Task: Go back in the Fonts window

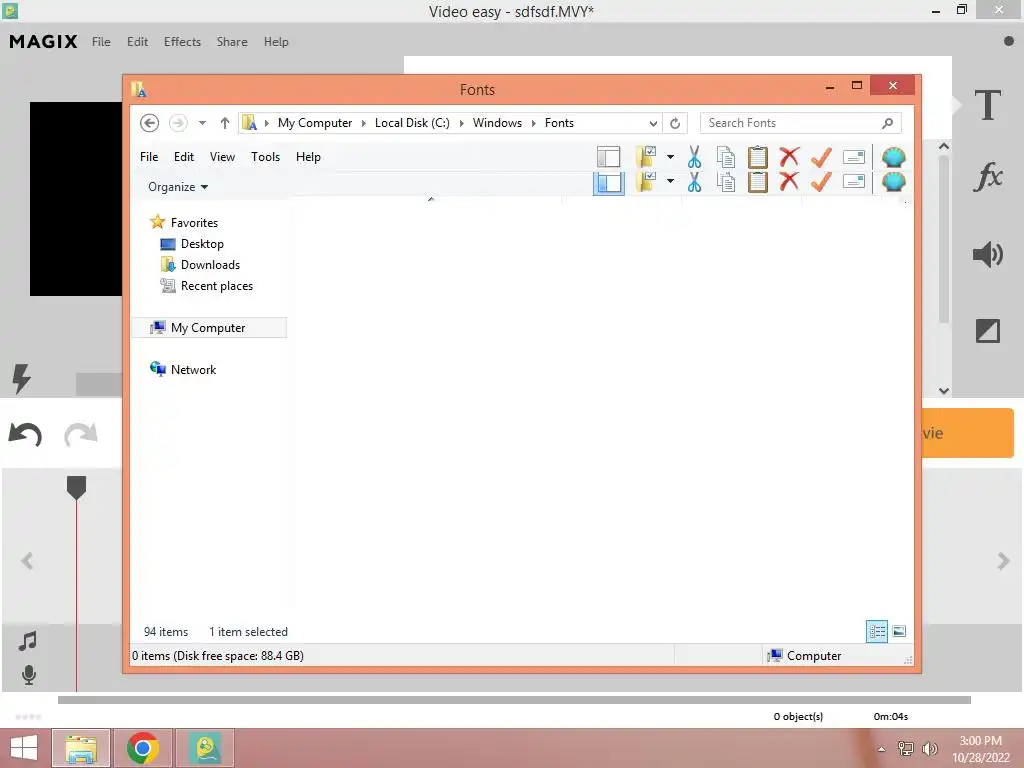Action: pos(150,123)
